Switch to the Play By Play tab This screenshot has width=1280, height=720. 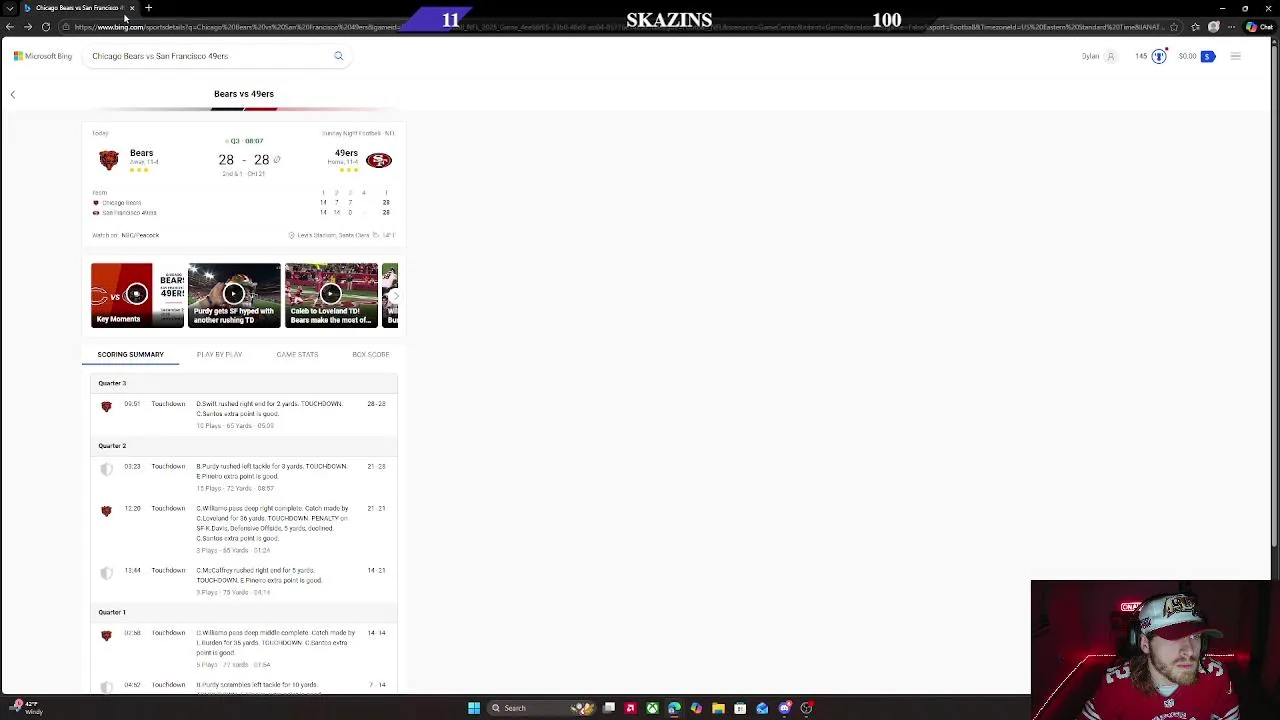point(219,354)
